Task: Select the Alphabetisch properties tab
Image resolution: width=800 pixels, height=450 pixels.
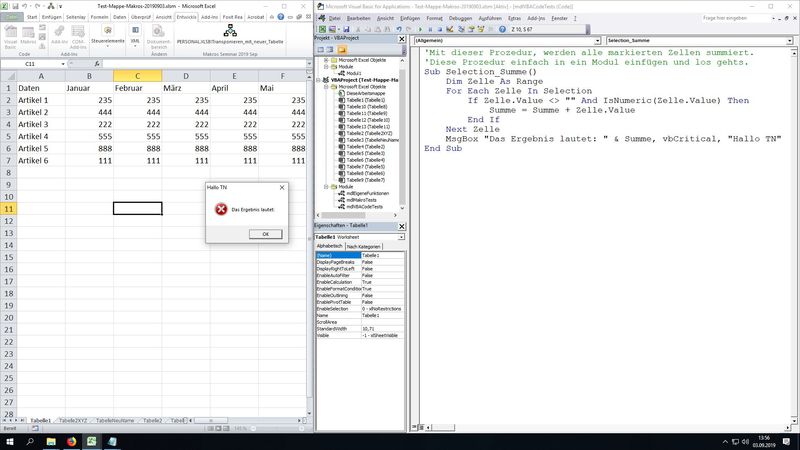Action: point(330,246)
